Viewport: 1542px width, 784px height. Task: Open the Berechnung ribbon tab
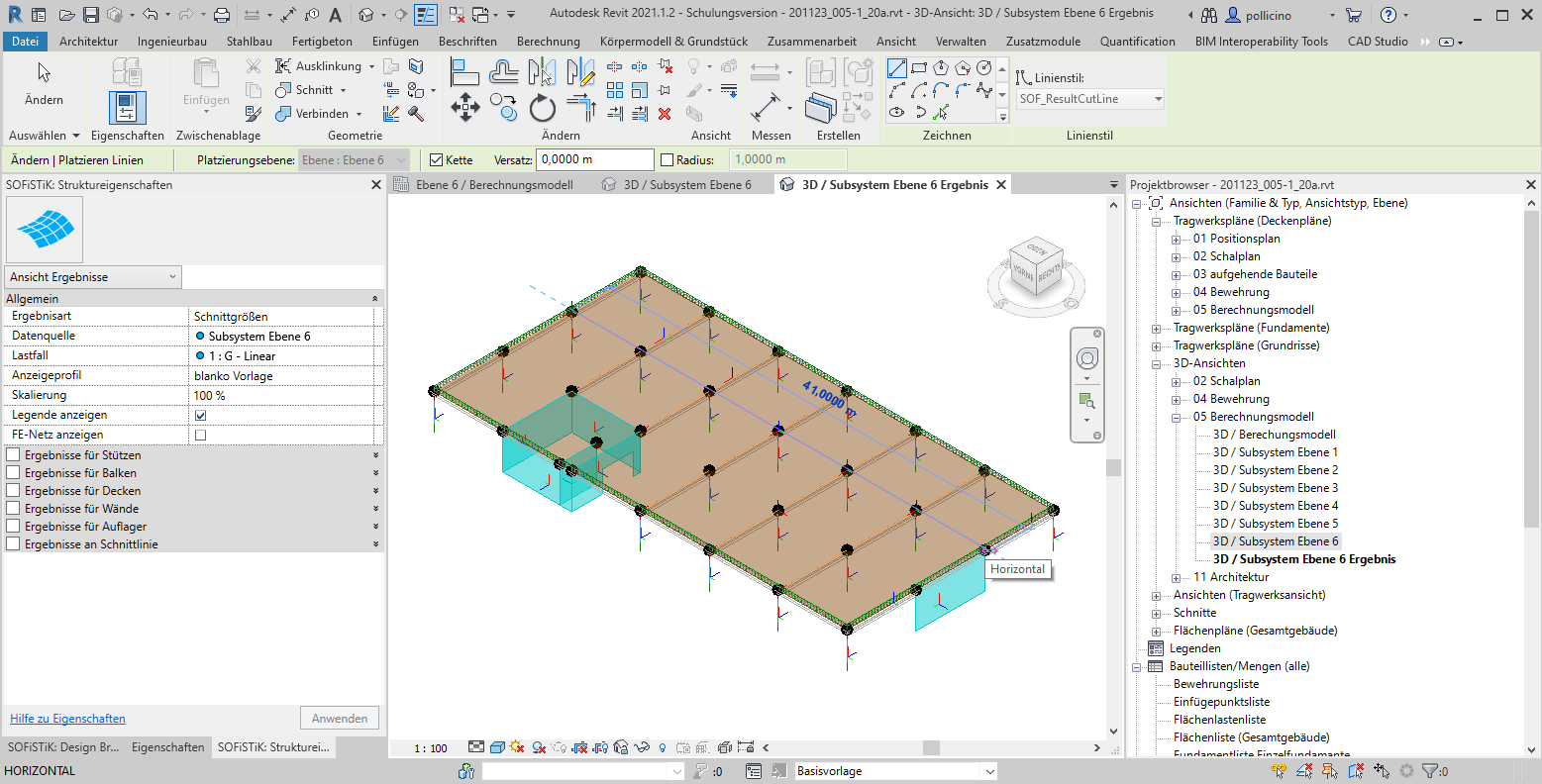click(548, 42)
